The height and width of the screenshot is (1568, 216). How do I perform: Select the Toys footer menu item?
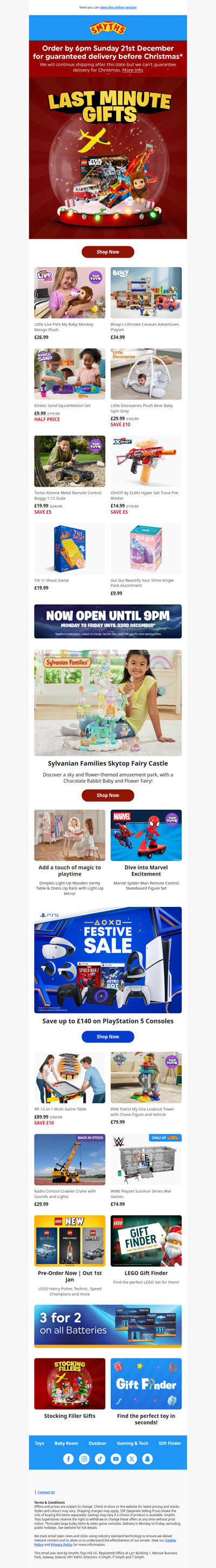coord(39,1443)
